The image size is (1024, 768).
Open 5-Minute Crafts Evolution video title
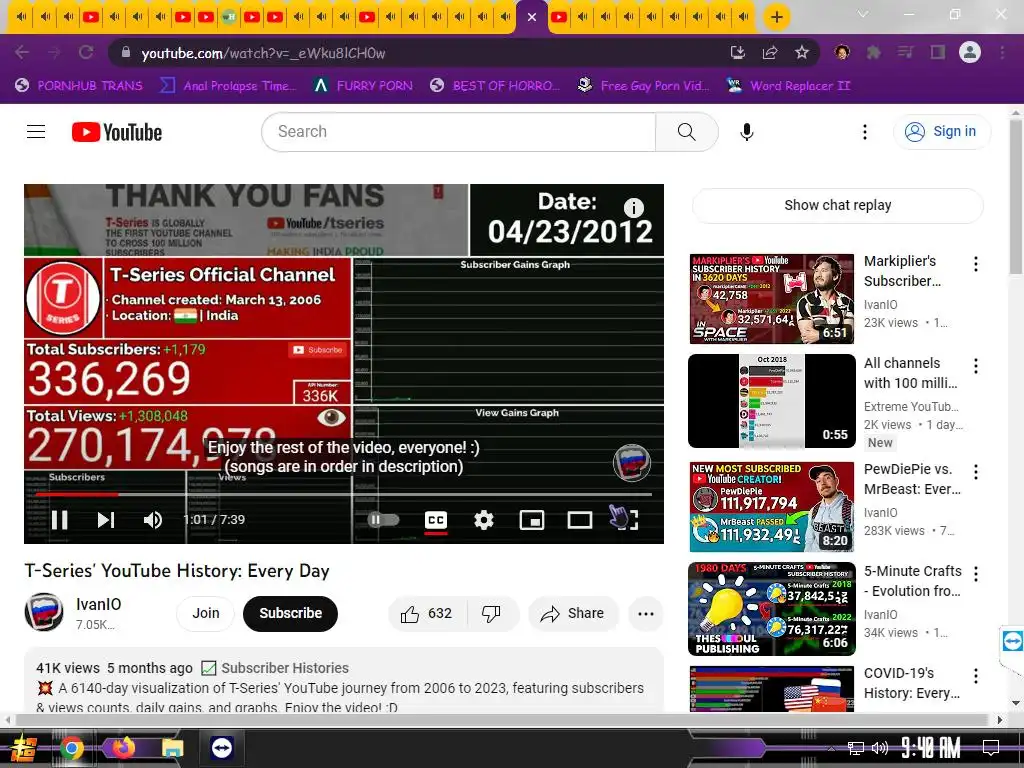(912, 581)
